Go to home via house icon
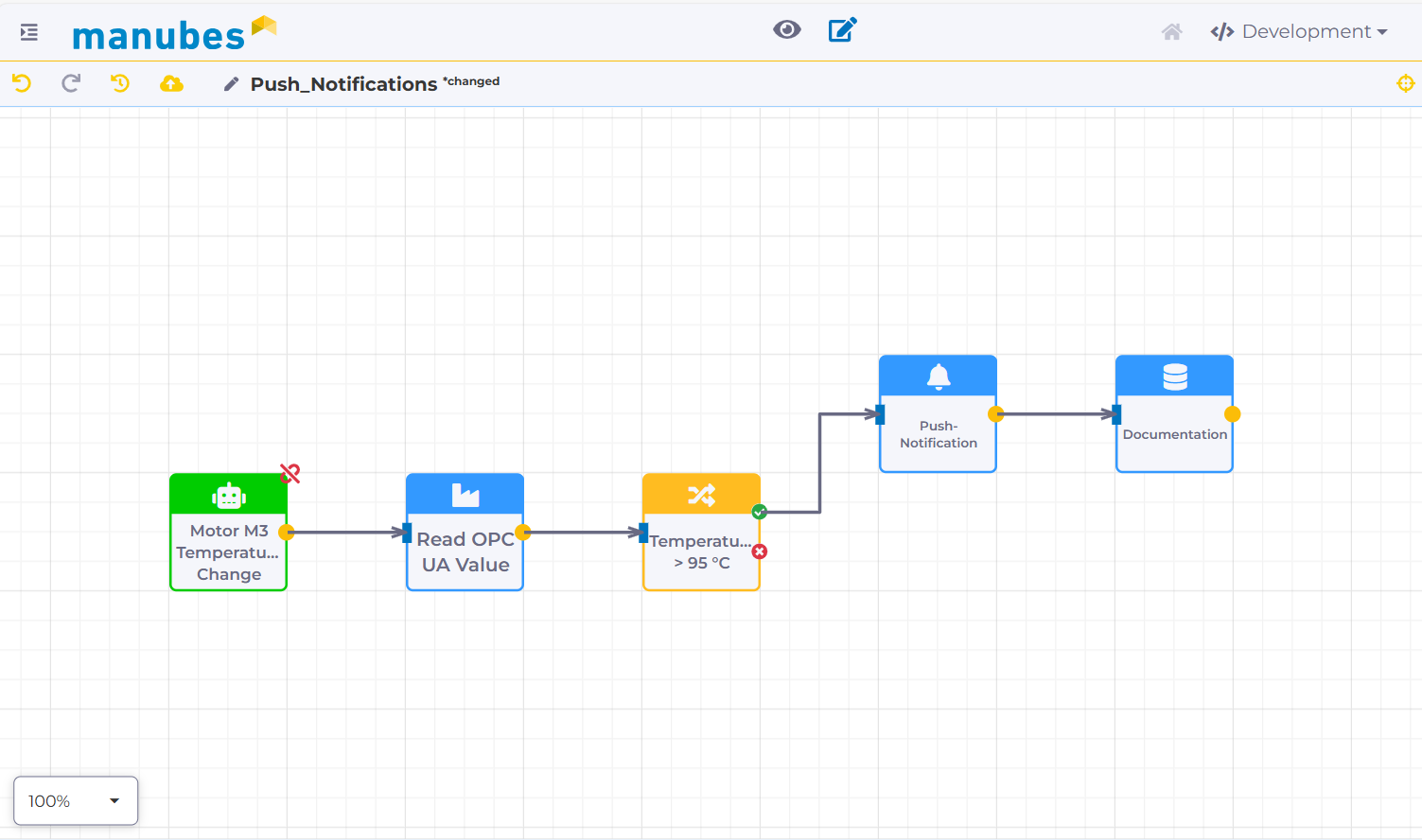This screenshot has height=840, width=1422. click(x=1171, y=32)
